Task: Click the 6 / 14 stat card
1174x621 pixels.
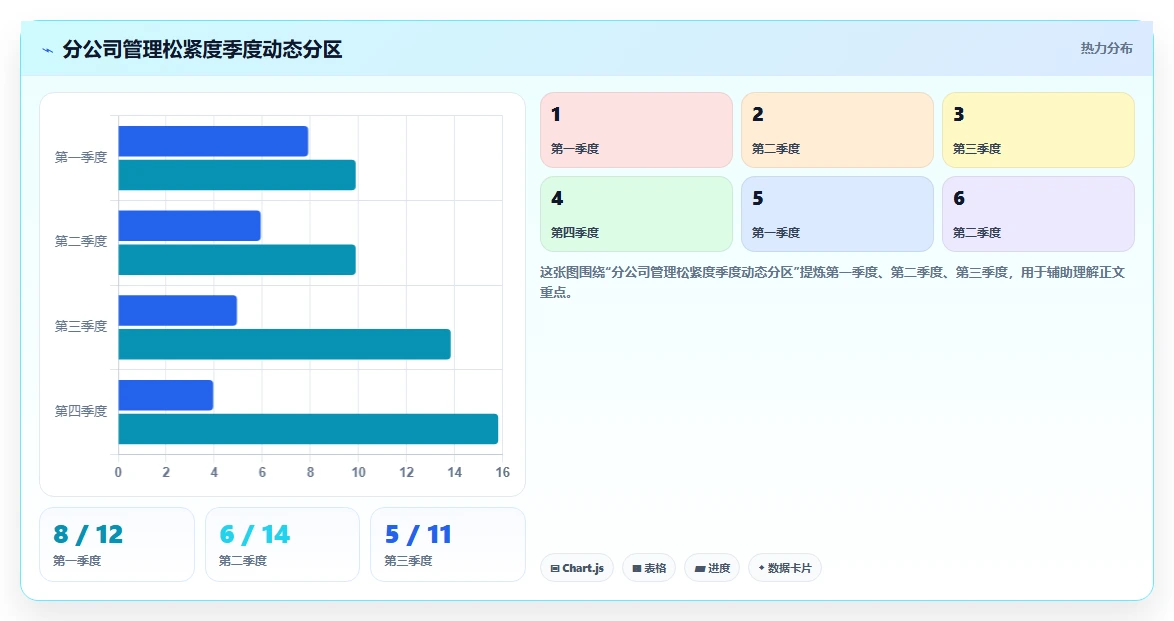Action: 282,545
